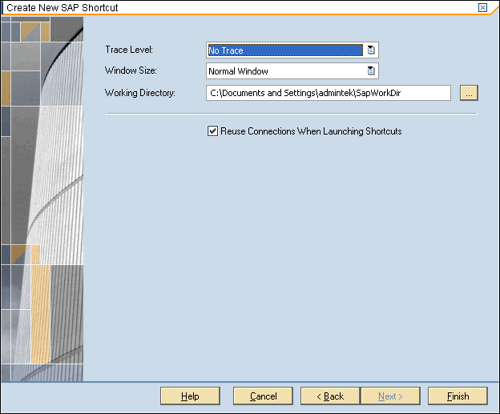
Task: Cancel the shortcut creation wizard
Action: tap(263, 396)
